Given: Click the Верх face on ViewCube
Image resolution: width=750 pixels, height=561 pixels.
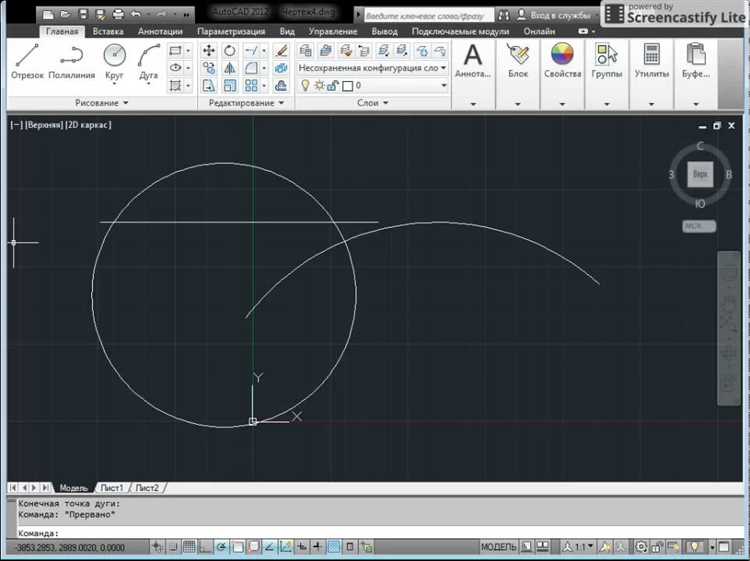Looking at the screenshot, I should click(700, 174).
